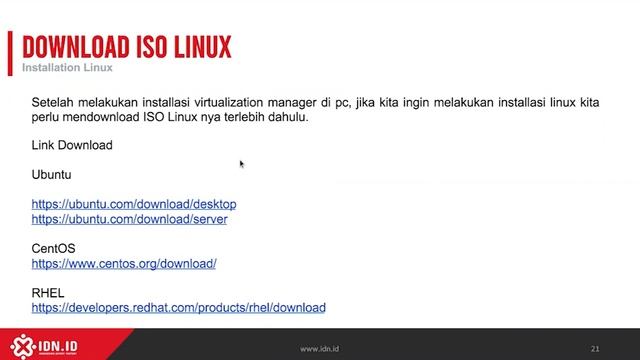The width and height of the screenshot is (640, 360).
Task: Click the 'Ubuntu' heading text
Action: 51,175
